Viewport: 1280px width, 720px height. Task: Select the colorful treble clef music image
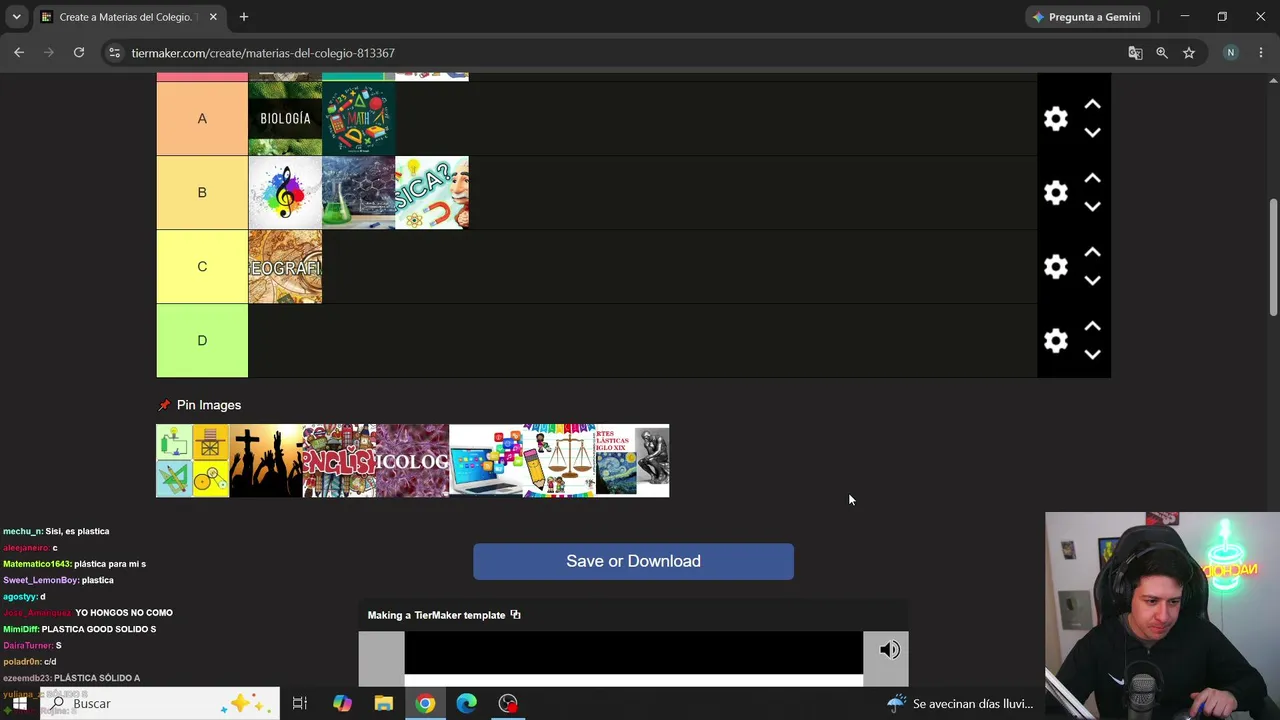(x=285, y=193)
